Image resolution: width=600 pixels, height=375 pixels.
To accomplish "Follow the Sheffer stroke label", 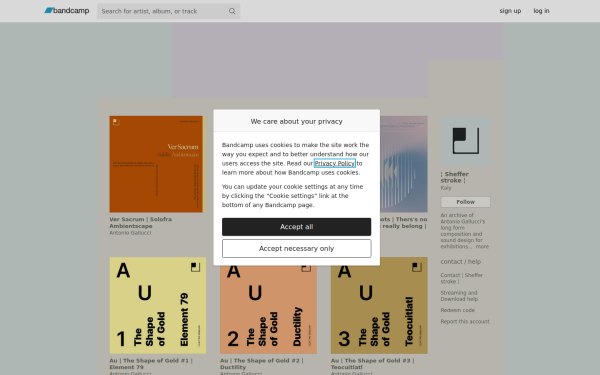I will tap(465, 202).
